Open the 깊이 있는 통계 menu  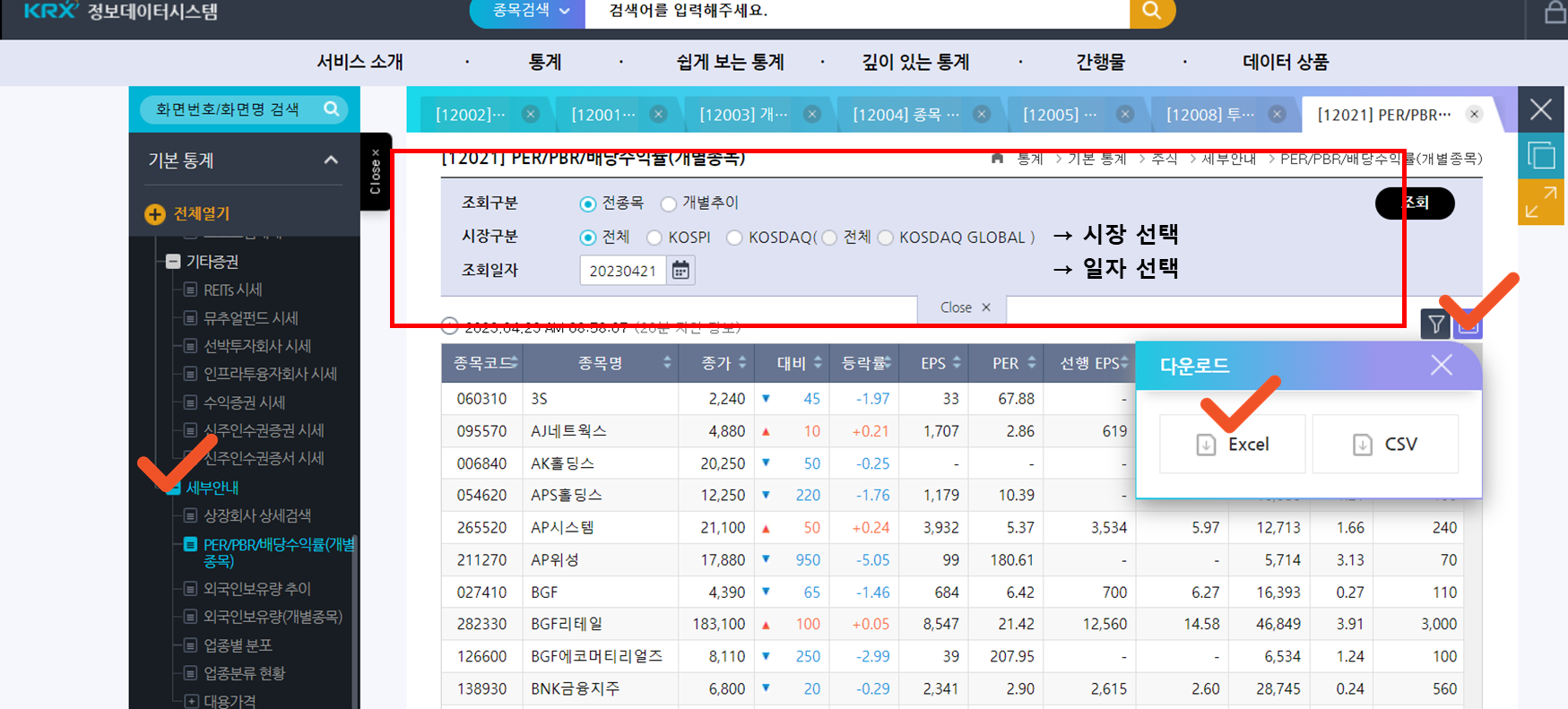916,62
